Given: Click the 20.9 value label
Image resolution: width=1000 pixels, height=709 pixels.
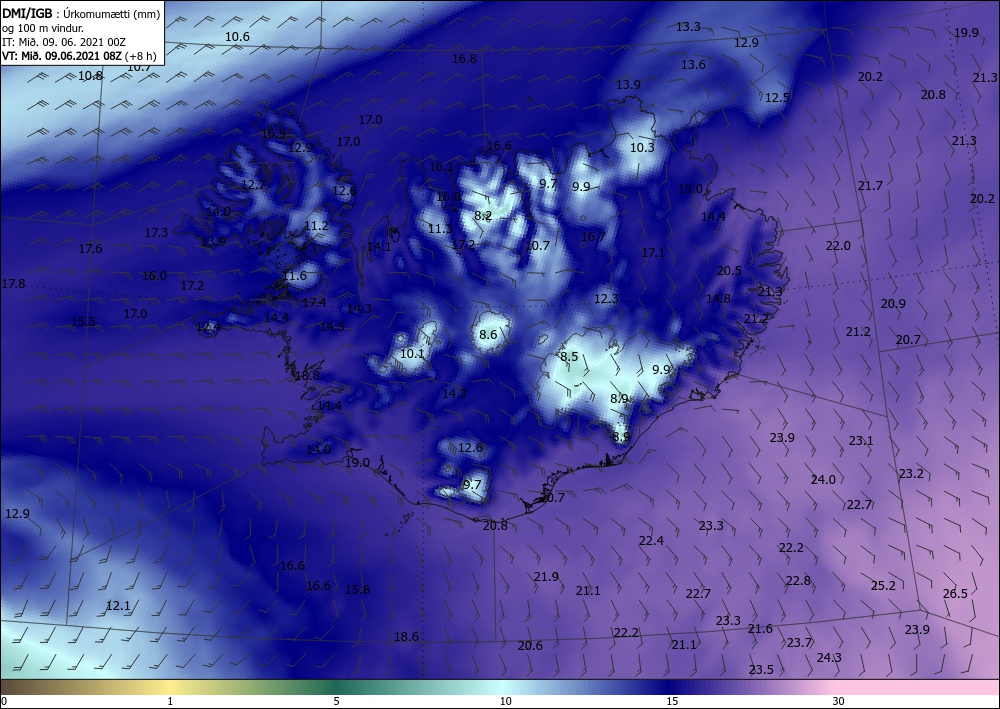Looking at the screenshot, I should 893,303.
